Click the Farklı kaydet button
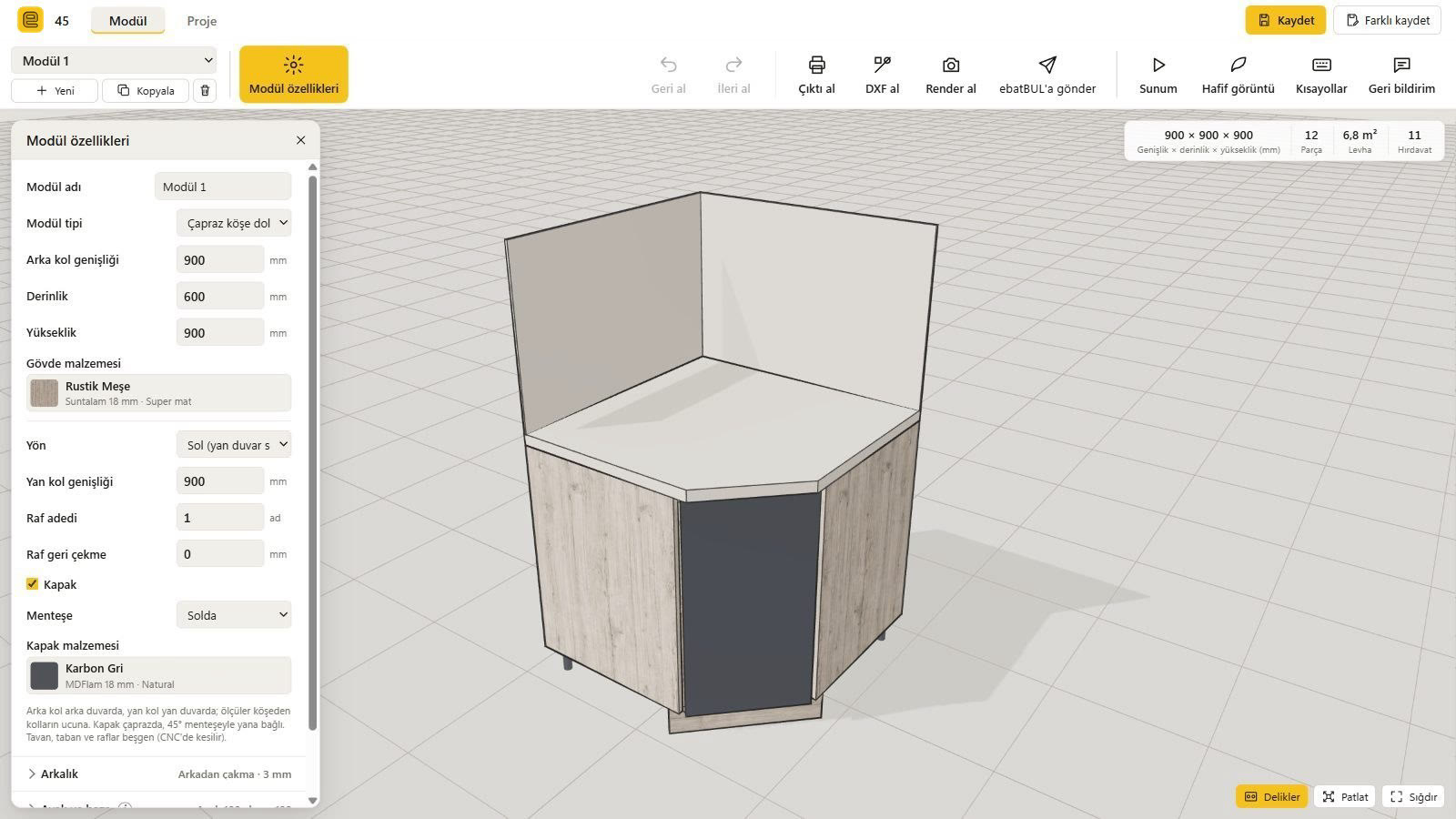Image resolution: width=1456 pixels, height=819 pixels. (x=1387, y=20)
